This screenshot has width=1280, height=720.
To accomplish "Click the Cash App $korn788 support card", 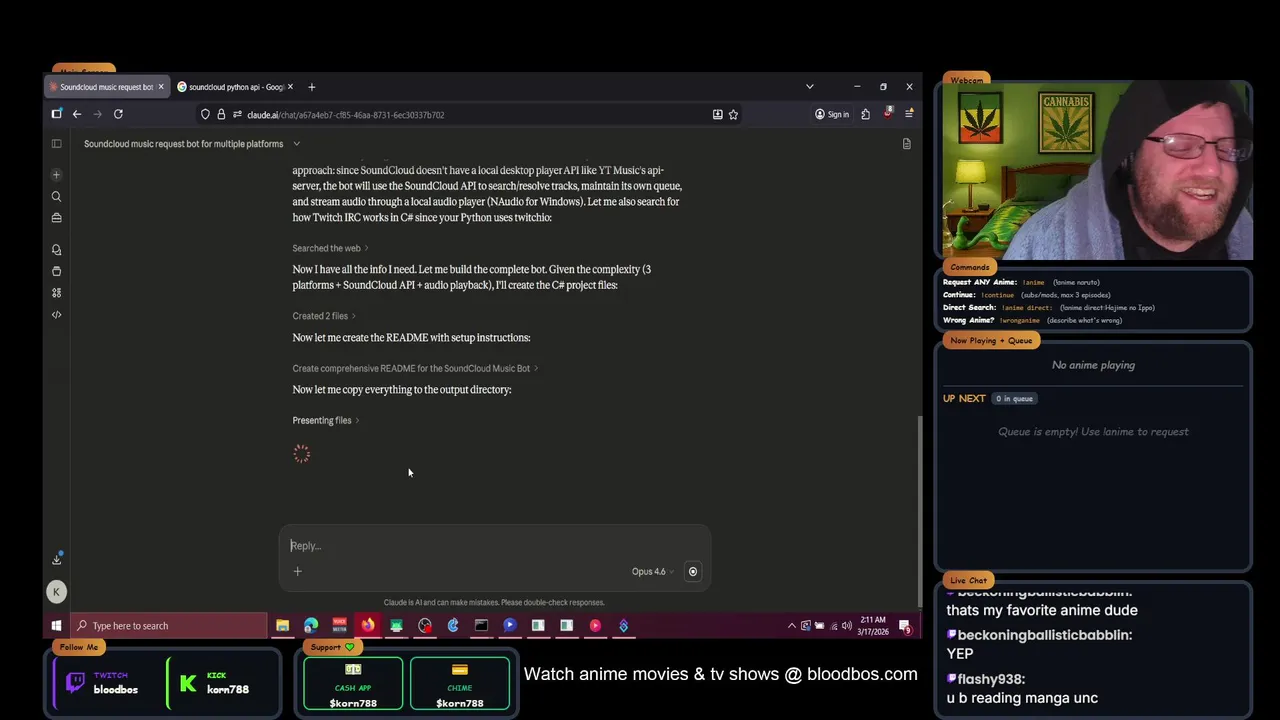I will (x=353, y=685).
